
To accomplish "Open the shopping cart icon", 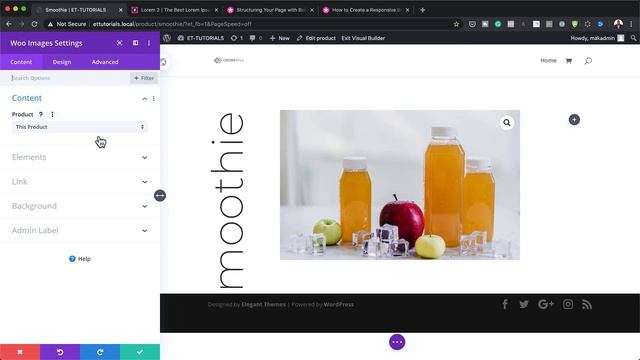I will (569, 60).
